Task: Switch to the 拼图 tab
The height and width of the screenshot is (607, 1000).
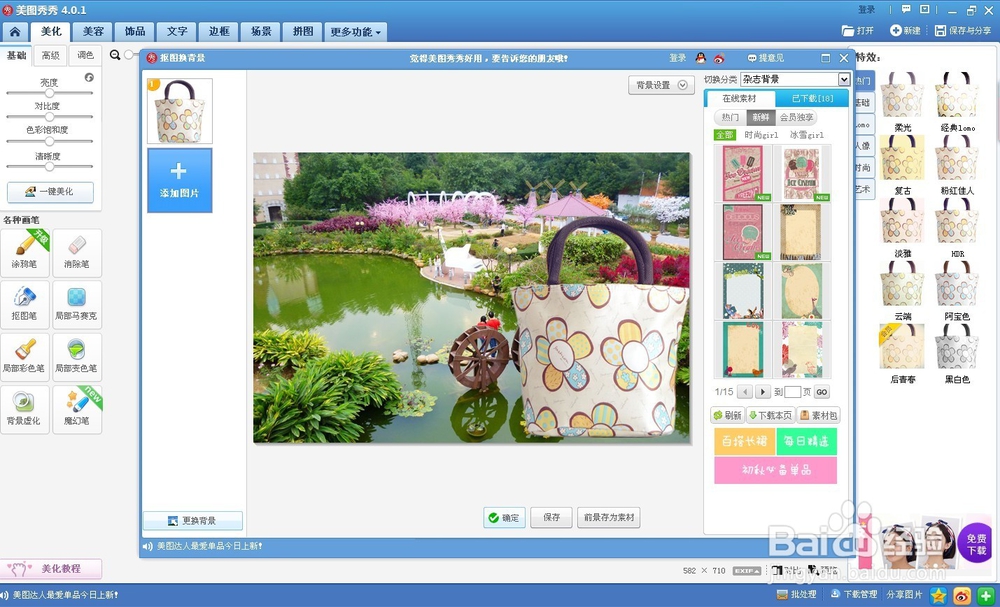Action: click(x=303, y=31)
